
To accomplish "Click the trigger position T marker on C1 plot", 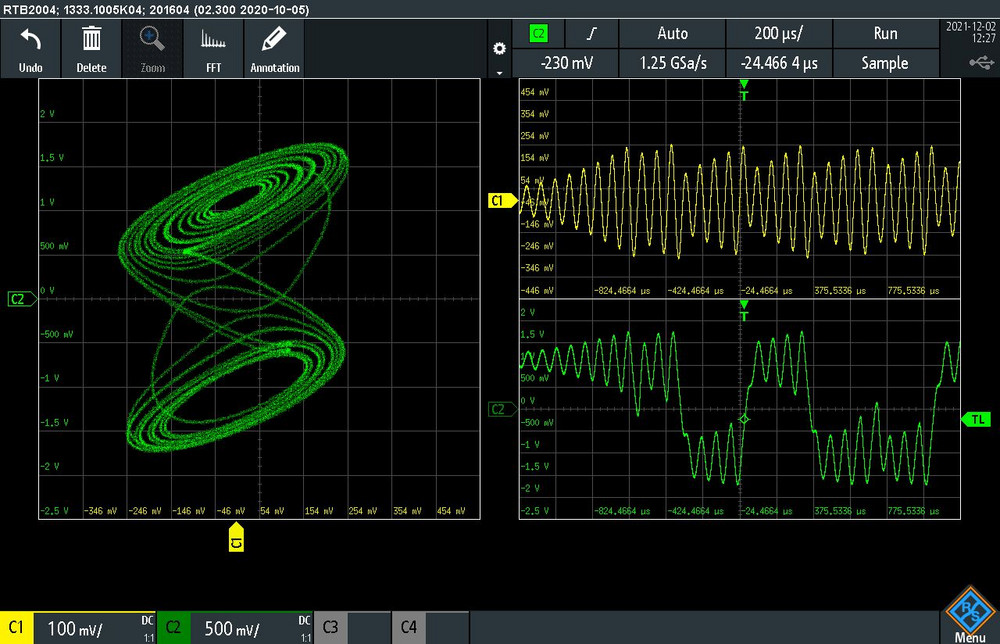I will (744, 90).
